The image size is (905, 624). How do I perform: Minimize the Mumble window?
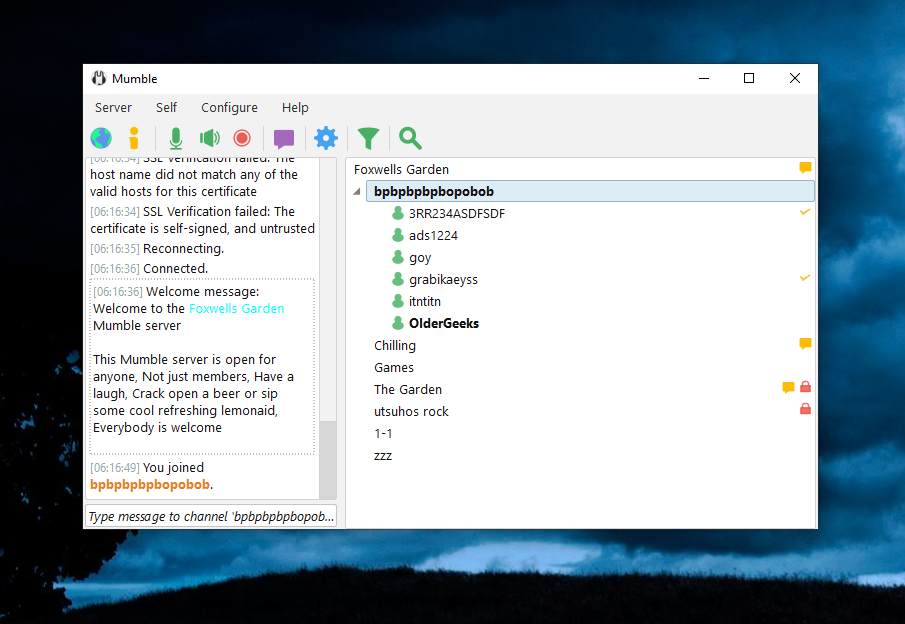coord(704,79)
